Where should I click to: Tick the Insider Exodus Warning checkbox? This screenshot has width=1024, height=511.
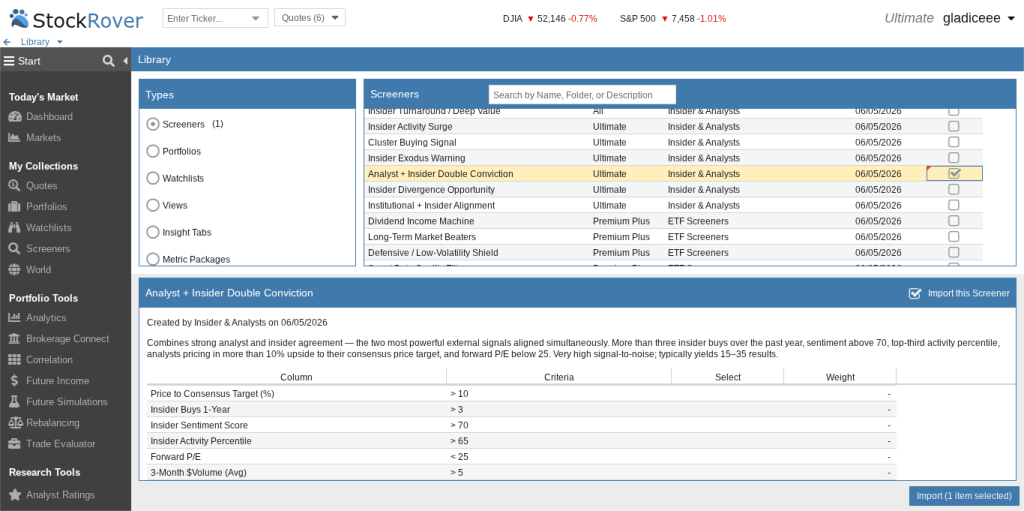pyautogui.click(x=953, y=158)
